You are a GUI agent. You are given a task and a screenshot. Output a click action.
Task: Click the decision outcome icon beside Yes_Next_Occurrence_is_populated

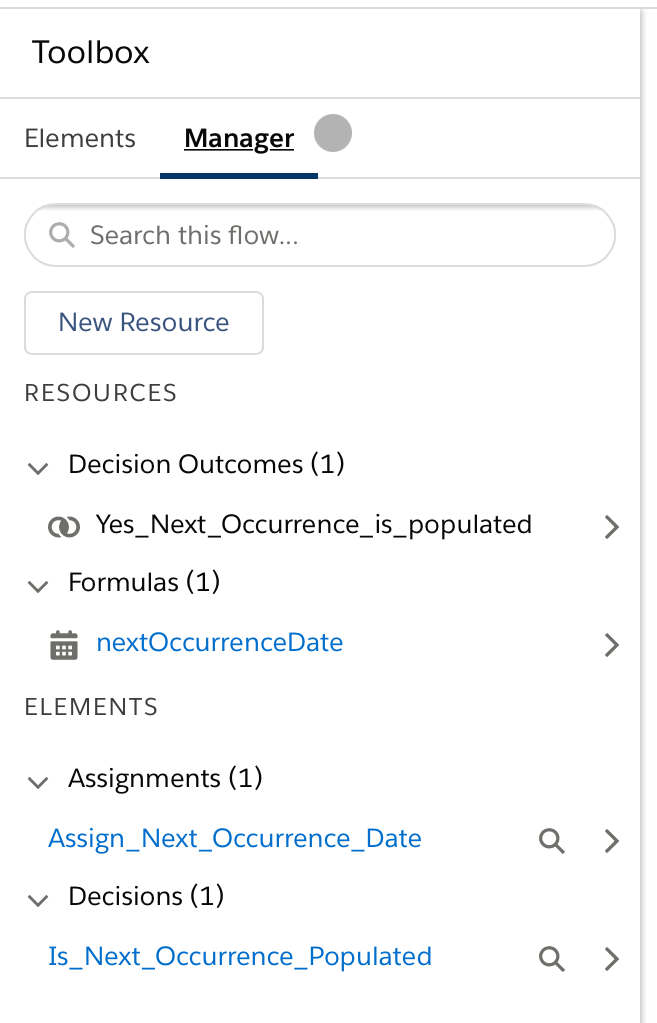[64, 526]
